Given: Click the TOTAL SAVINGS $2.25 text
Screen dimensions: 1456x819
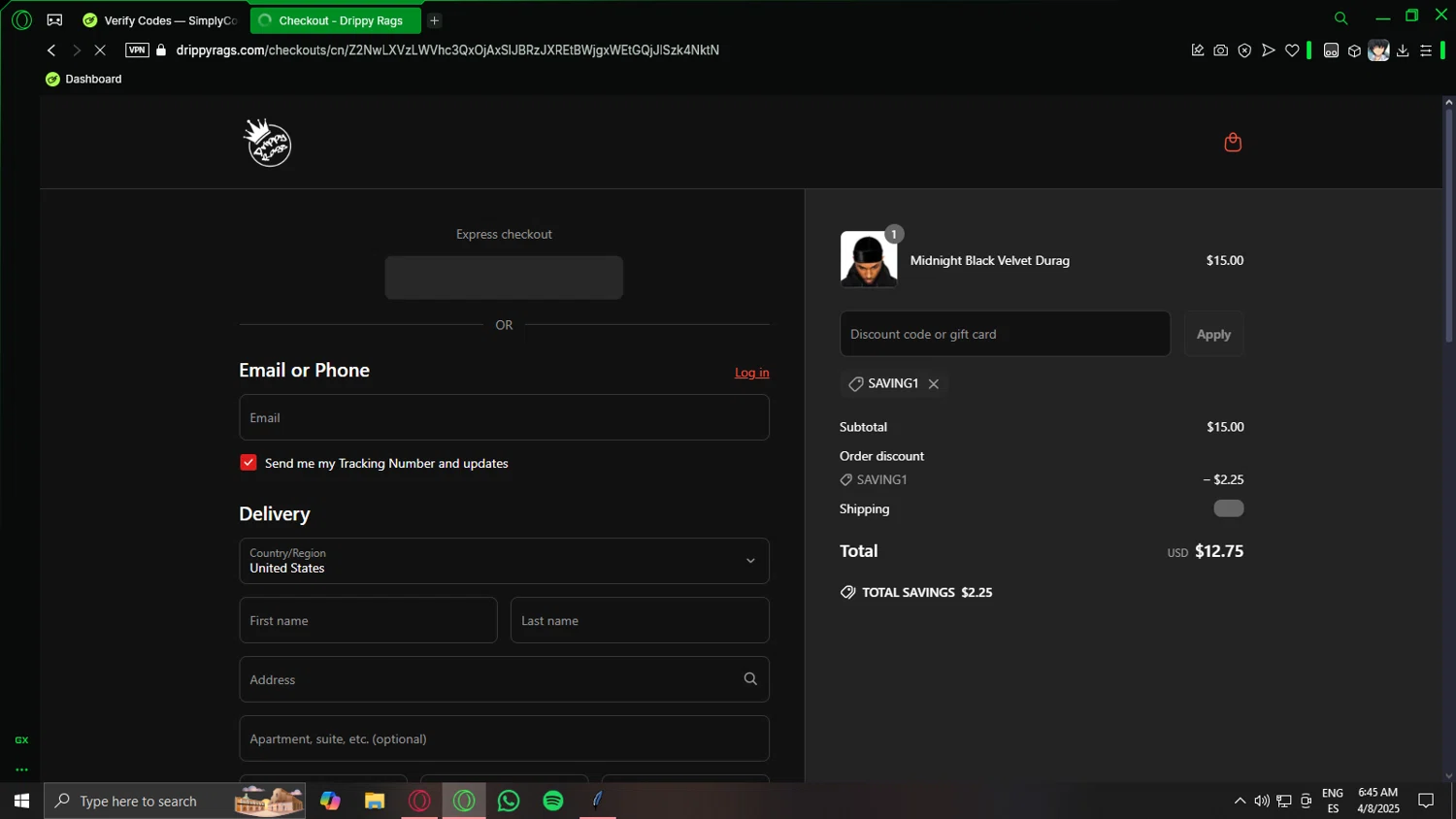Looking at the screenshot, I should point(927,593).
